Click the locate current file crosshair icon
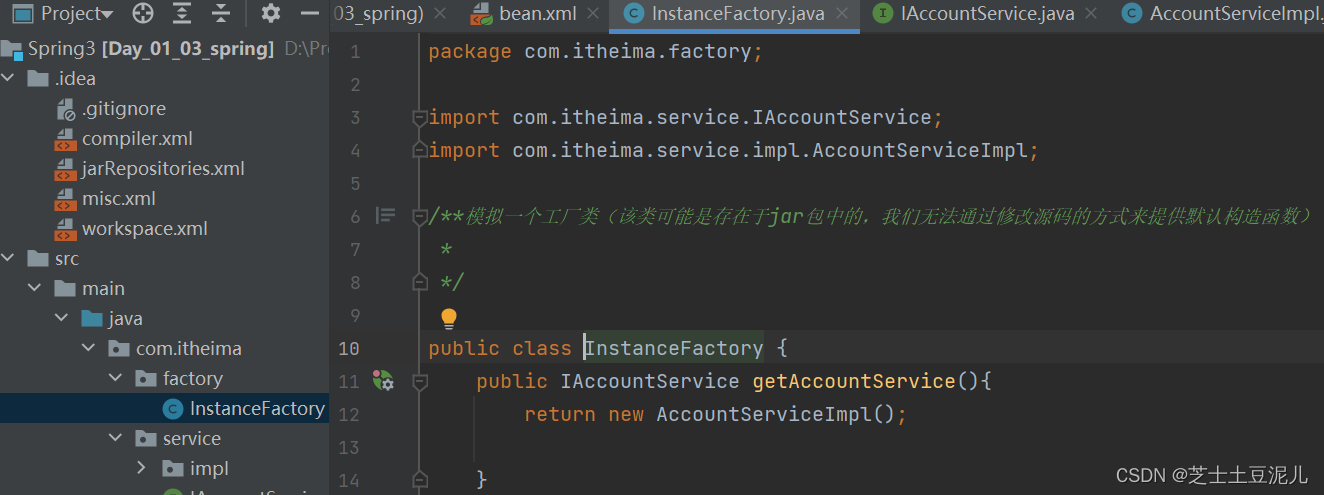 coord(143,14)
